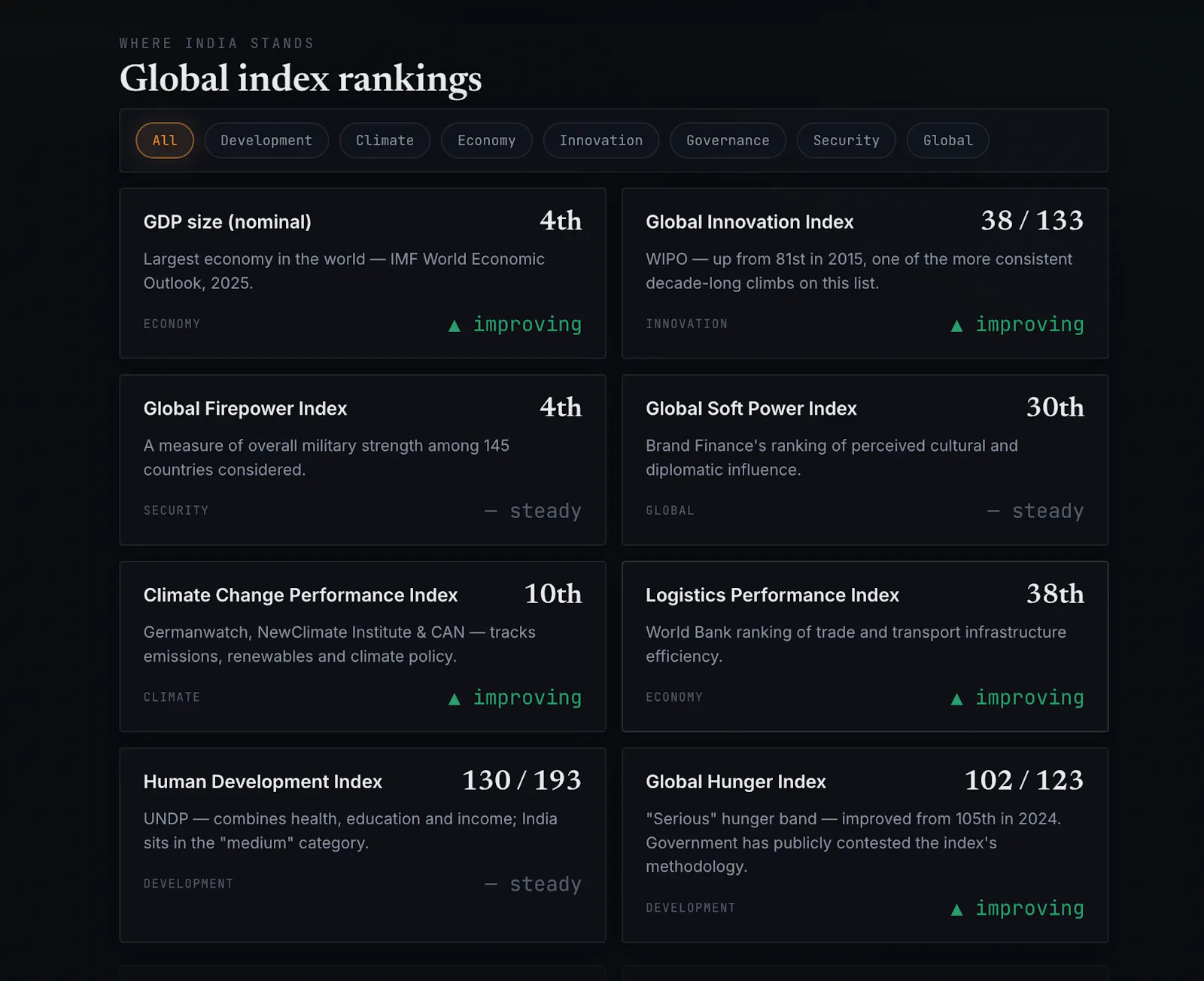Click the 102 / 123 rank value
The height and width of the screenshot is (981, 1204).
click(1024, 781)
